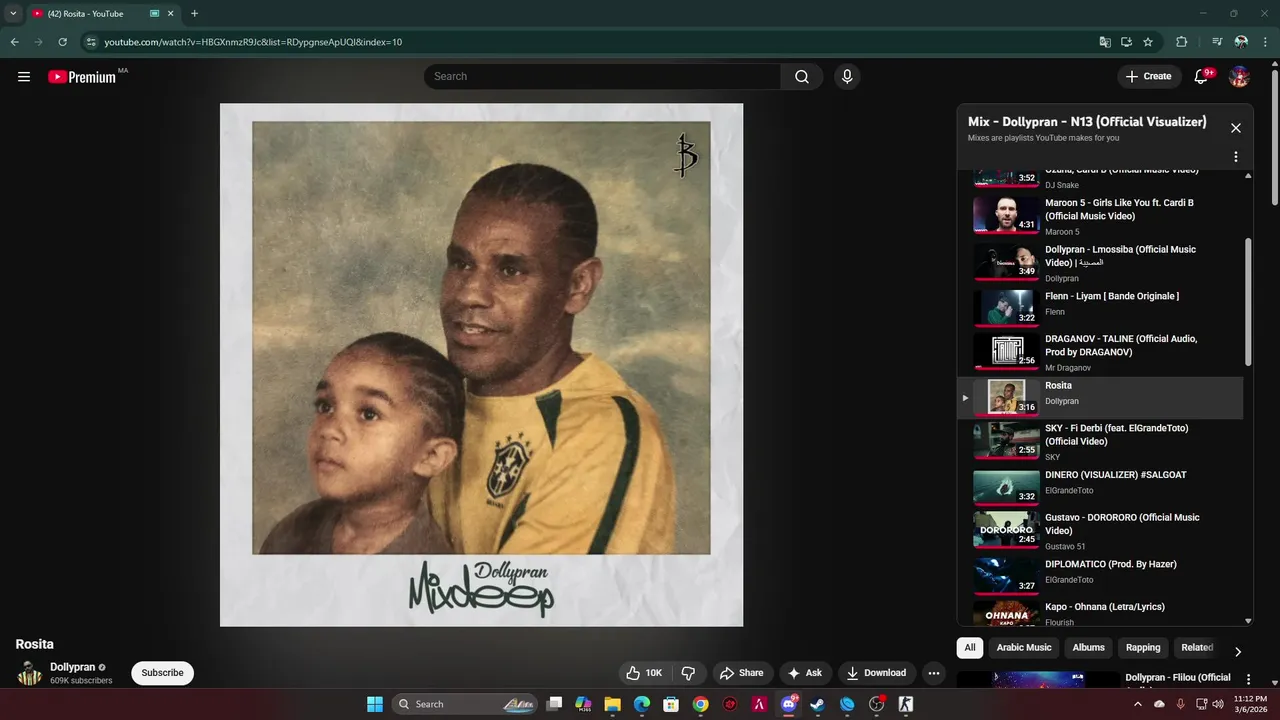Select the Albums filter chip

(x=1089, y=648)
